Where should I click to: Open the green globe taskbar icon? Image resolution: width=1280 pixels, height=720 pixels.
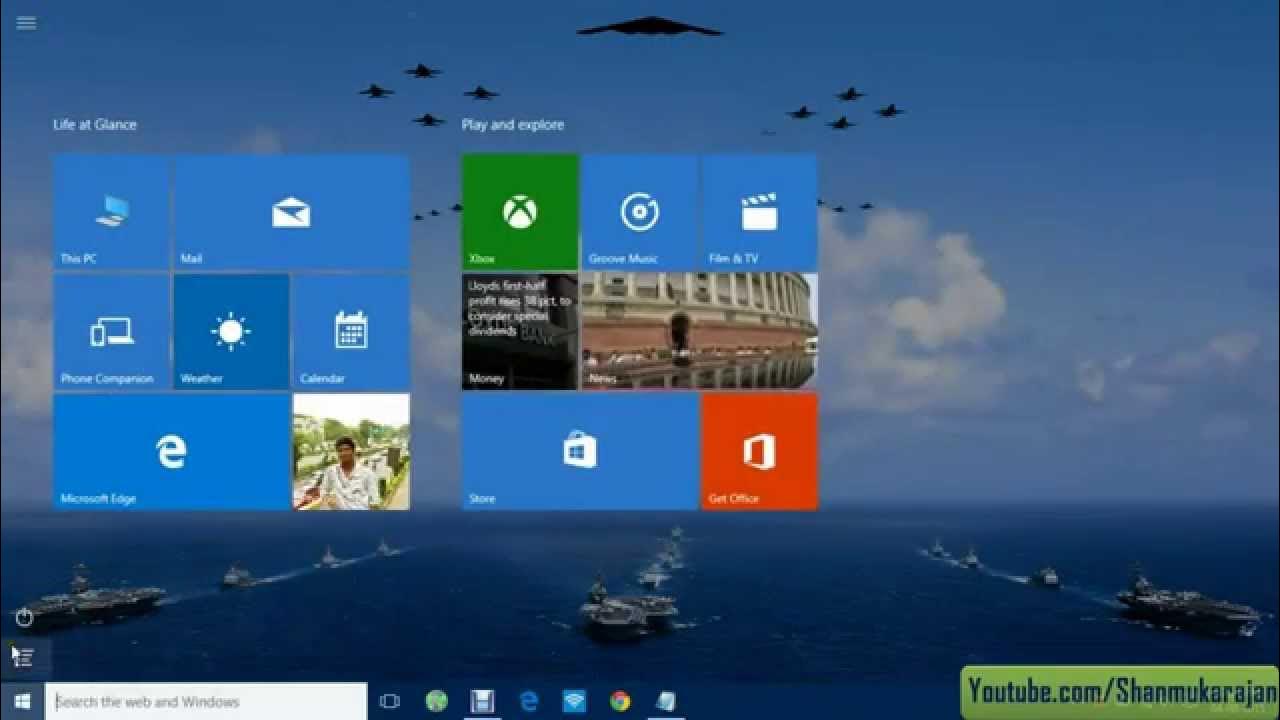pos(436,701)
